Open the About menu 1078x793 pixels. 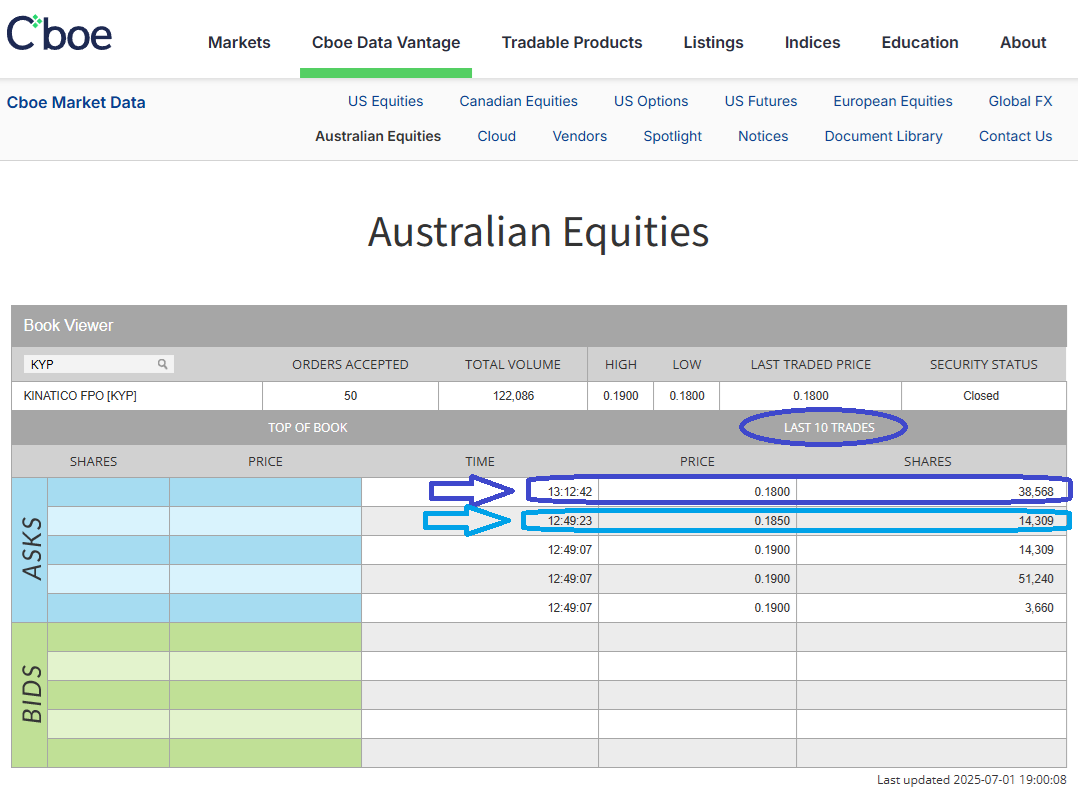(1023, 42)
